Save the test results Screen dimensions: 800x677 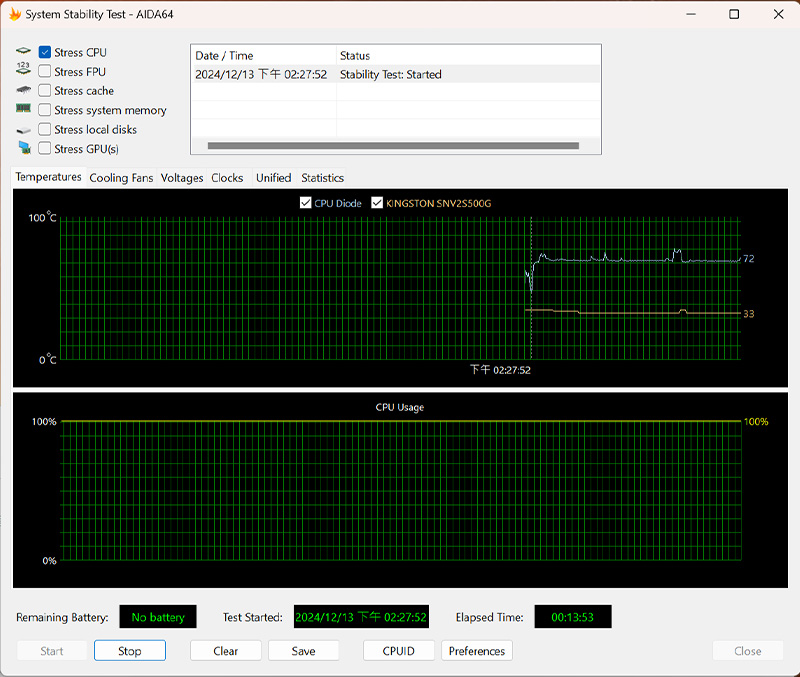click(x=304, y=651)
